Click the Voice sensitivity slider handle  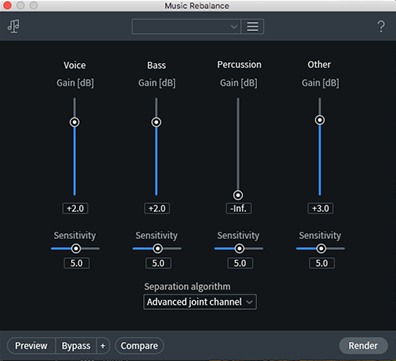76,248
